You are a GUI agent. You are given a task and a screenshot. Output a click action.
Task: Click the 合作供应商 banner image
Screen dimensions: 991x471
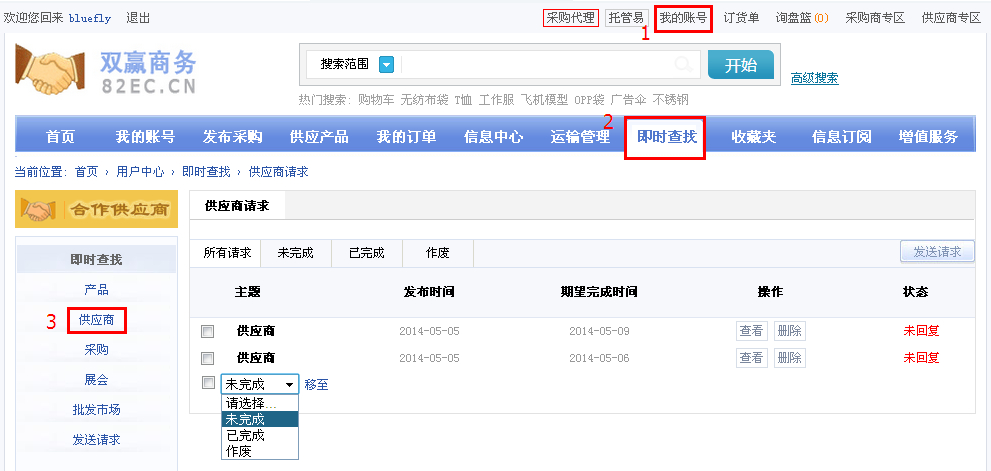tap(96, 210)
